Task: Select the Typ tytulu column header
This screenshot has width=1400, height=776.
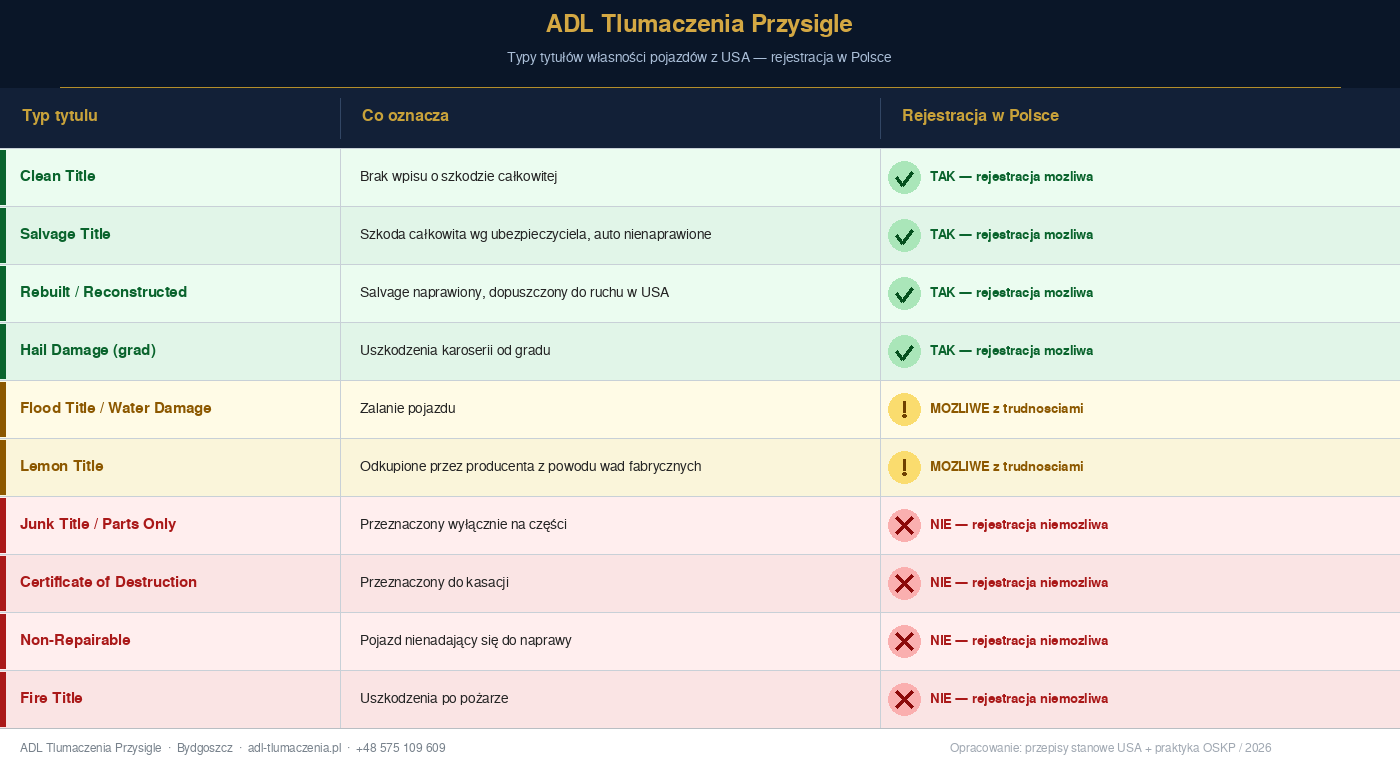Action: pyautogui.click(x=60, y=116)
